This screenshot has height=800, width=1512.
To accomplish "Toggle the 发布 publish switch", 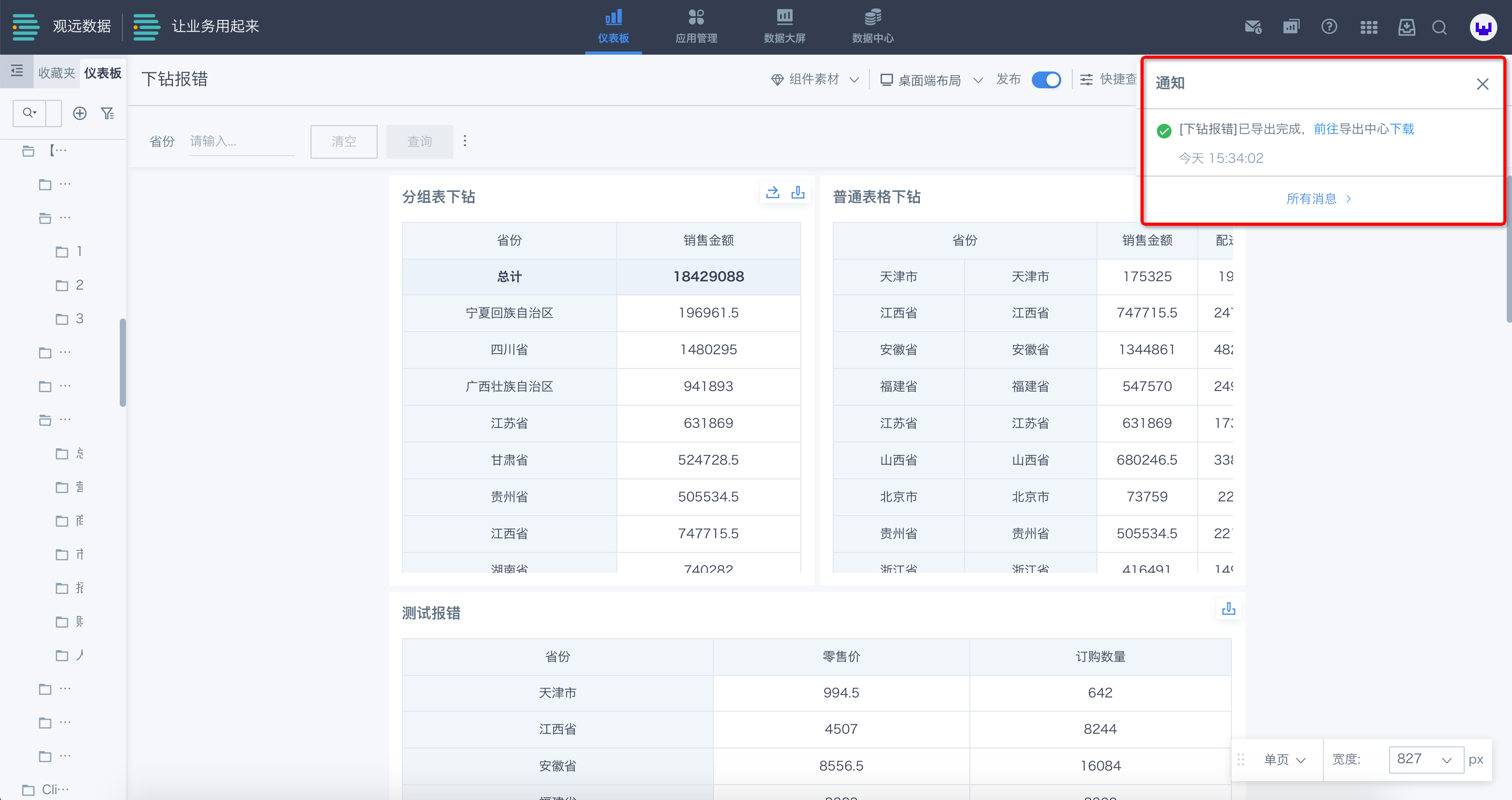I will pyautogui.click(x=1046, y=80).
